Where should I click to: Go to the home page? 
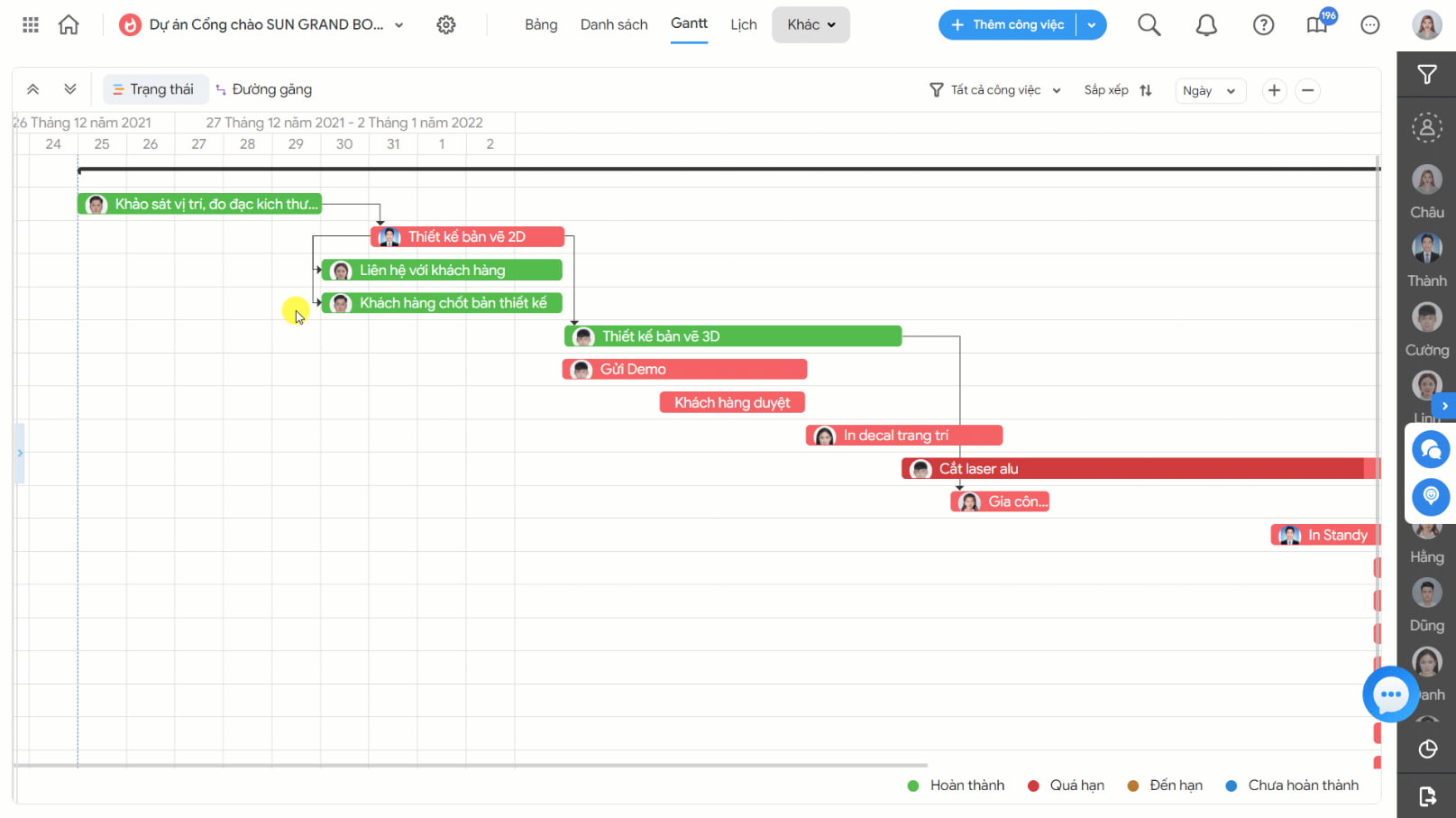69,25
